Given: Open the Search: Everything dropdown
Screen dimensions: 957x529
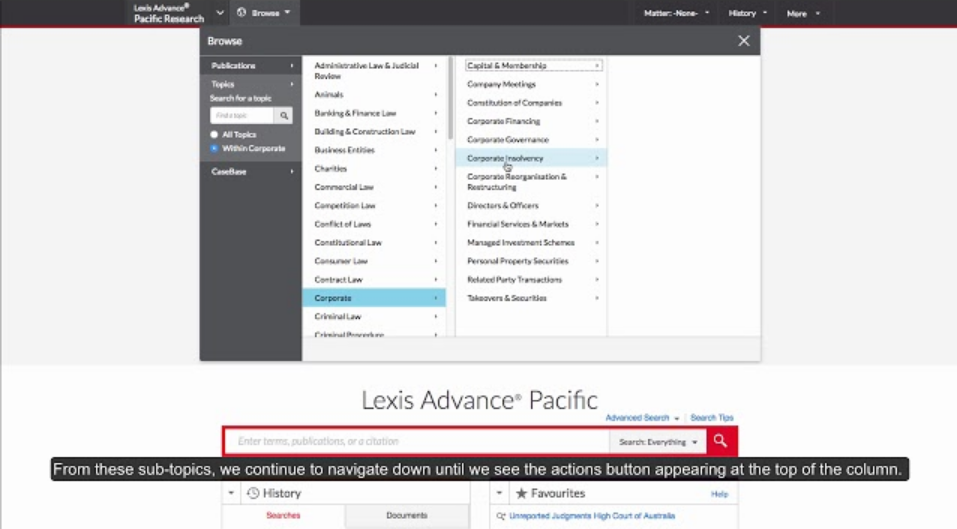Looking at the screenshot, I should (658, 442).
